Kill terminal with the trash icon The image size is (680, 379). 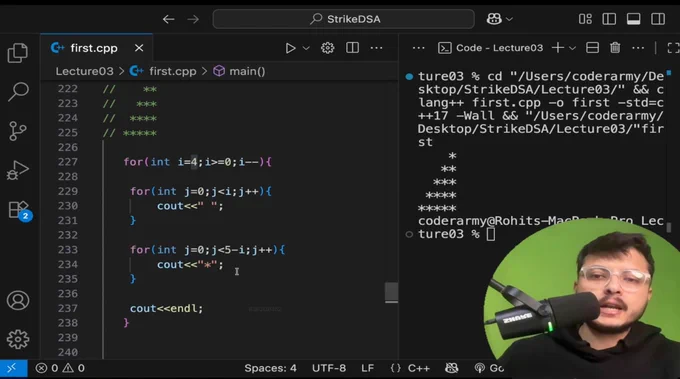click(x=615, y=48)
